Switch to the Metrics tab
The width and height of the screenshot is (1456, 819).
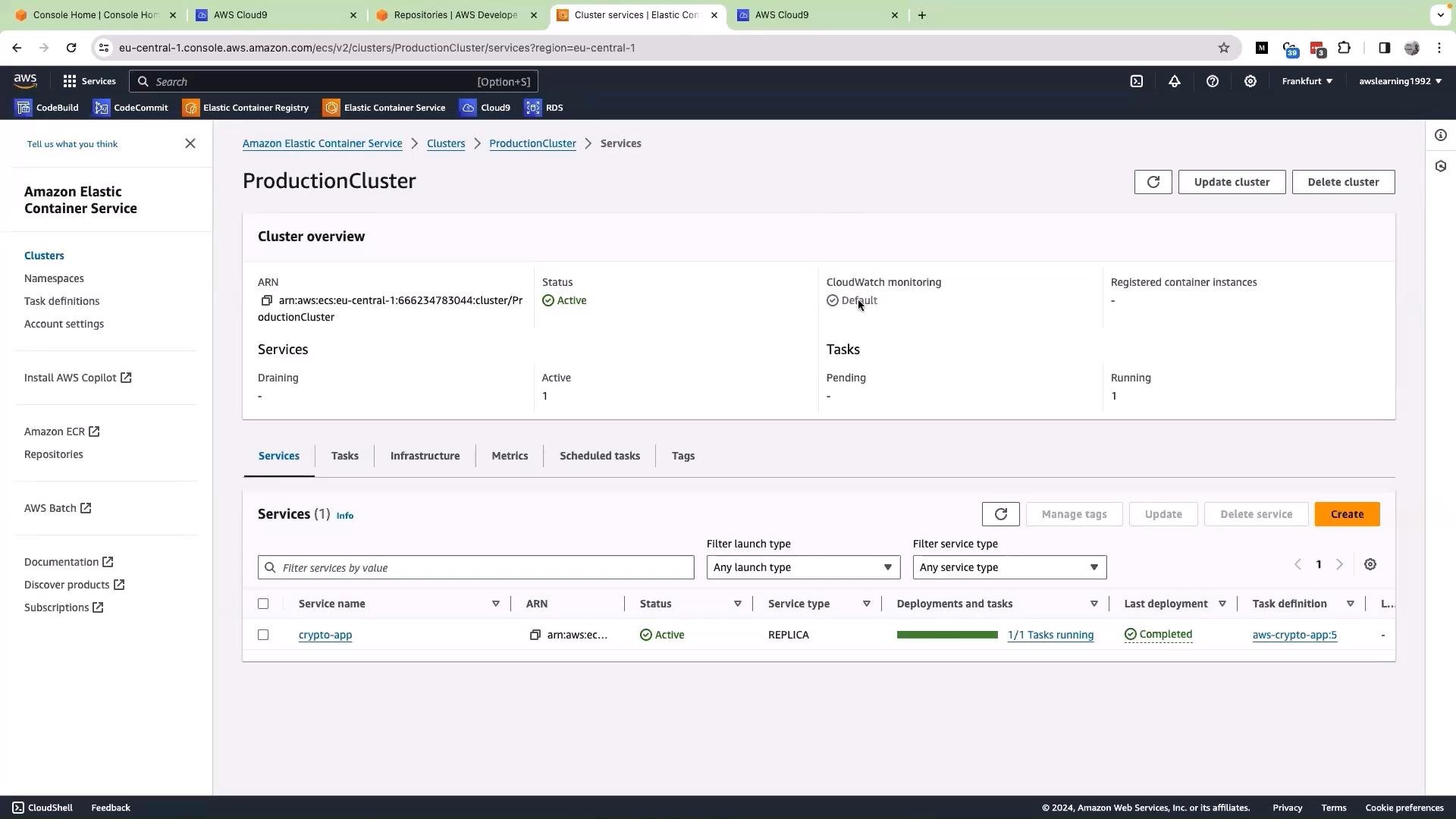(x=509, y=456)
